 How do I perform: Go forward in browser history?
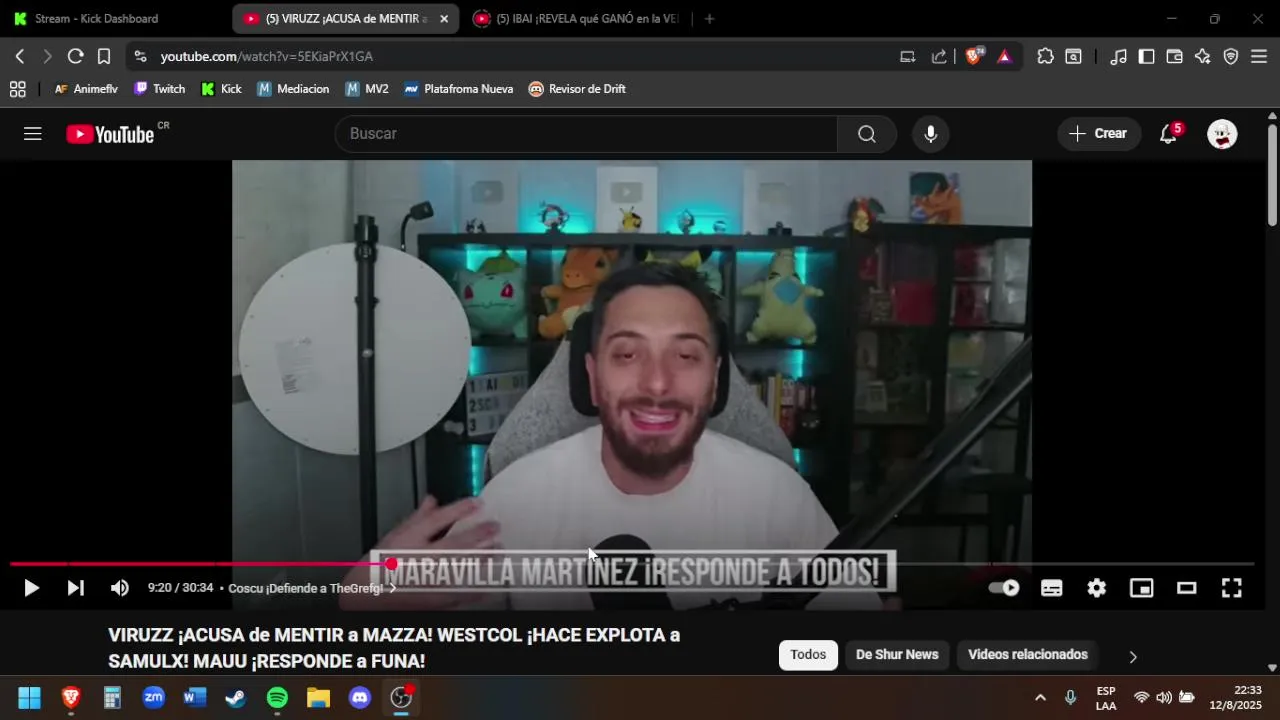(47, 57)
